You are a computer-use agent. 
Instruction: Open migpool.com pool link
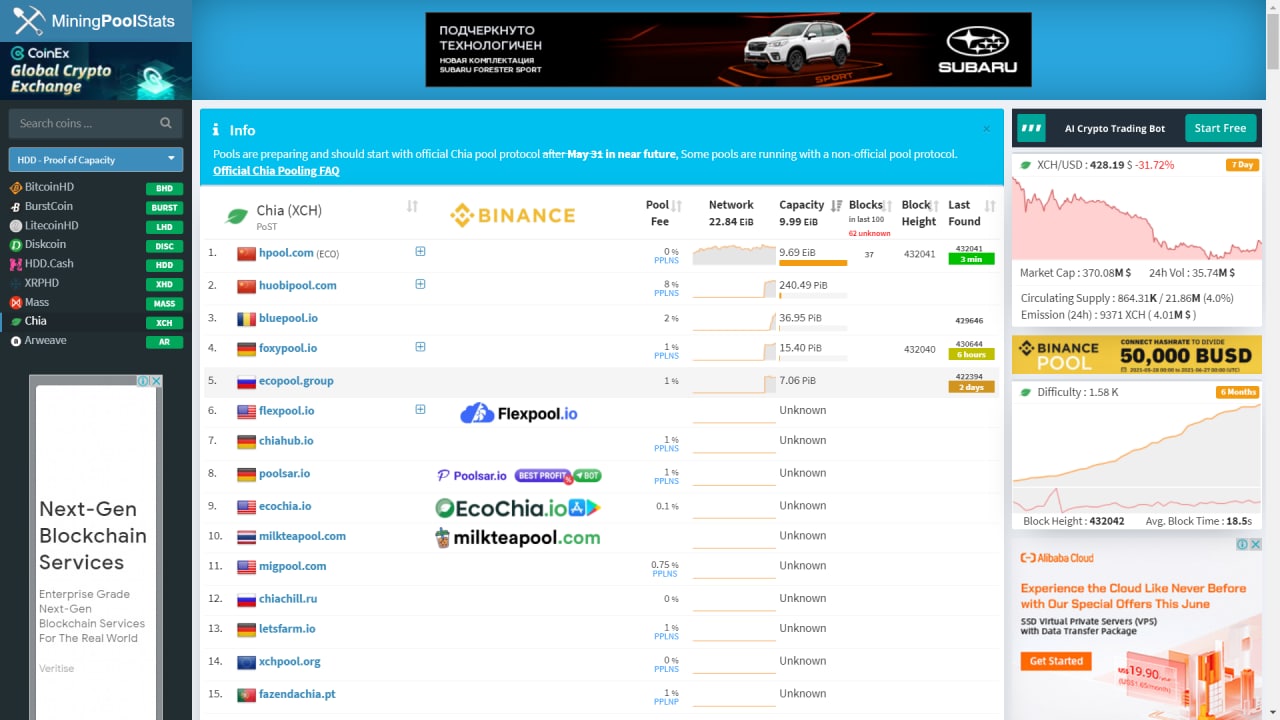(x=292, y=566)
